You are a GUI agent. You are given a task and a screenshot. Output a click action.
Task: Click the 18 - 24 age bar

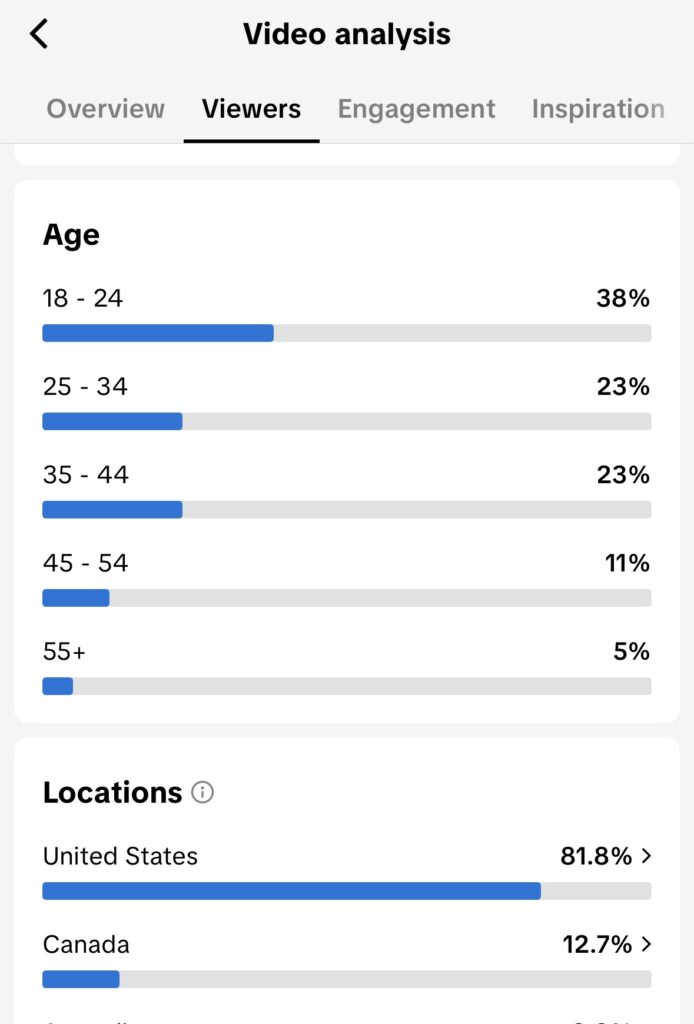pyautogui.click(x=346, y=333)
